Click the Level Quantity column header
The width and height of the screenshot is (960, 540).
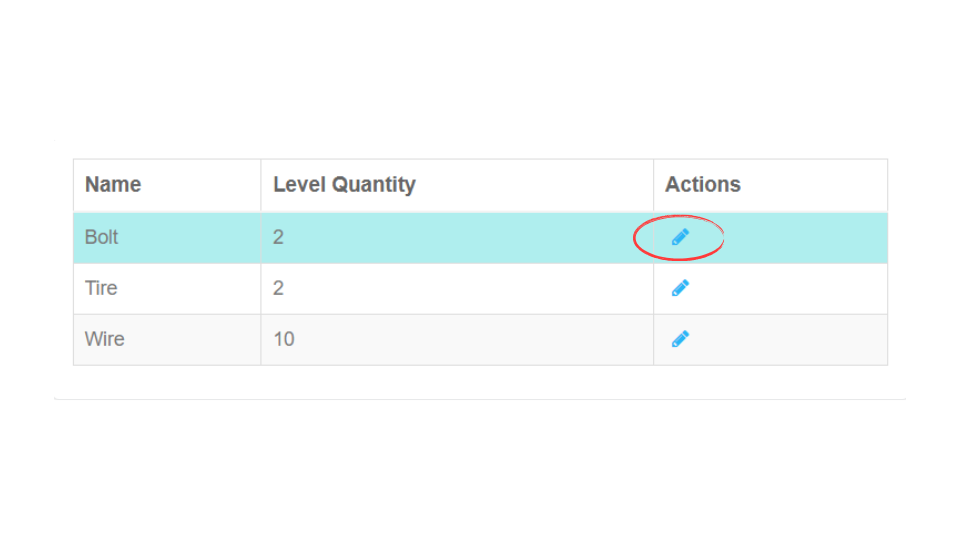click(344, 184)
